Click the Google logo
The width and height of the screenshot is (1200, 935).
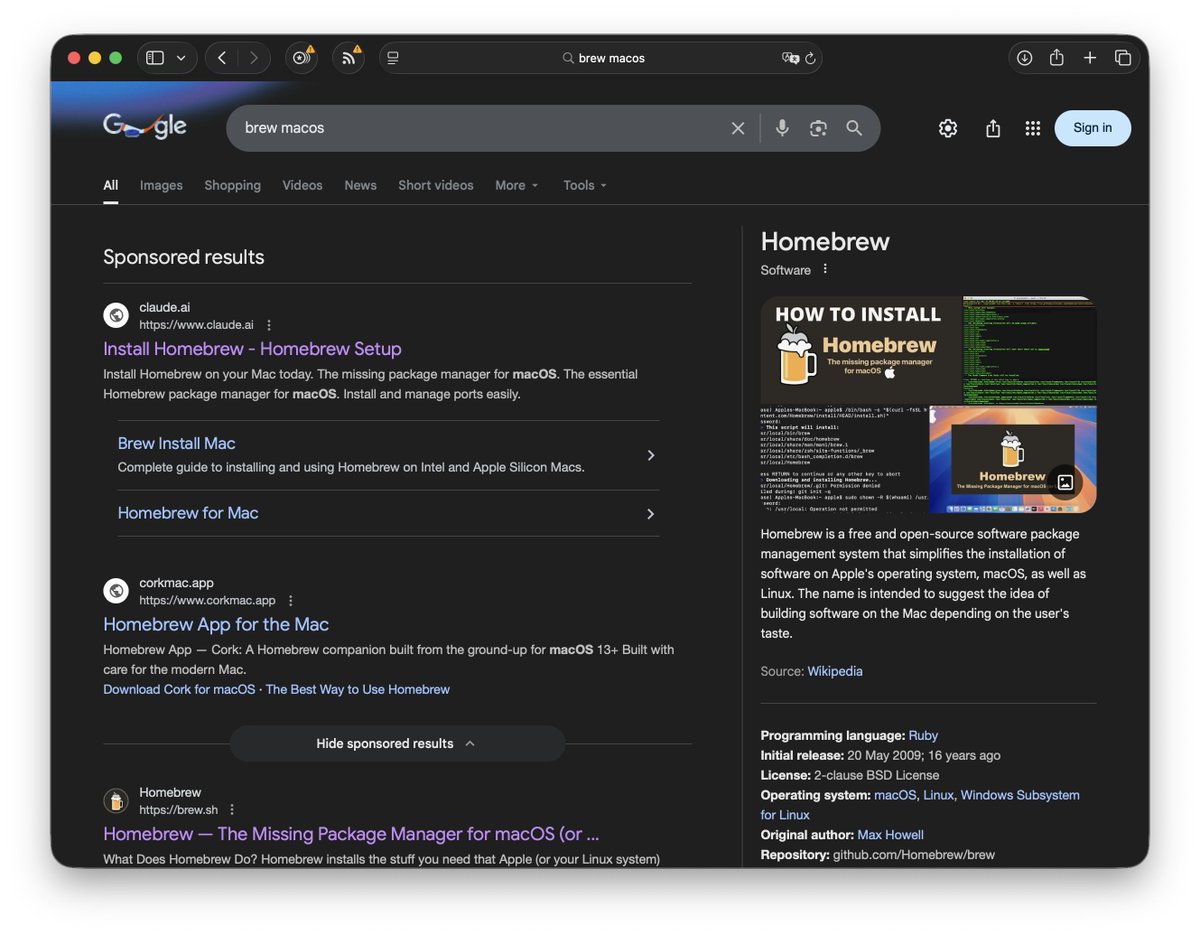pos(145,126)
